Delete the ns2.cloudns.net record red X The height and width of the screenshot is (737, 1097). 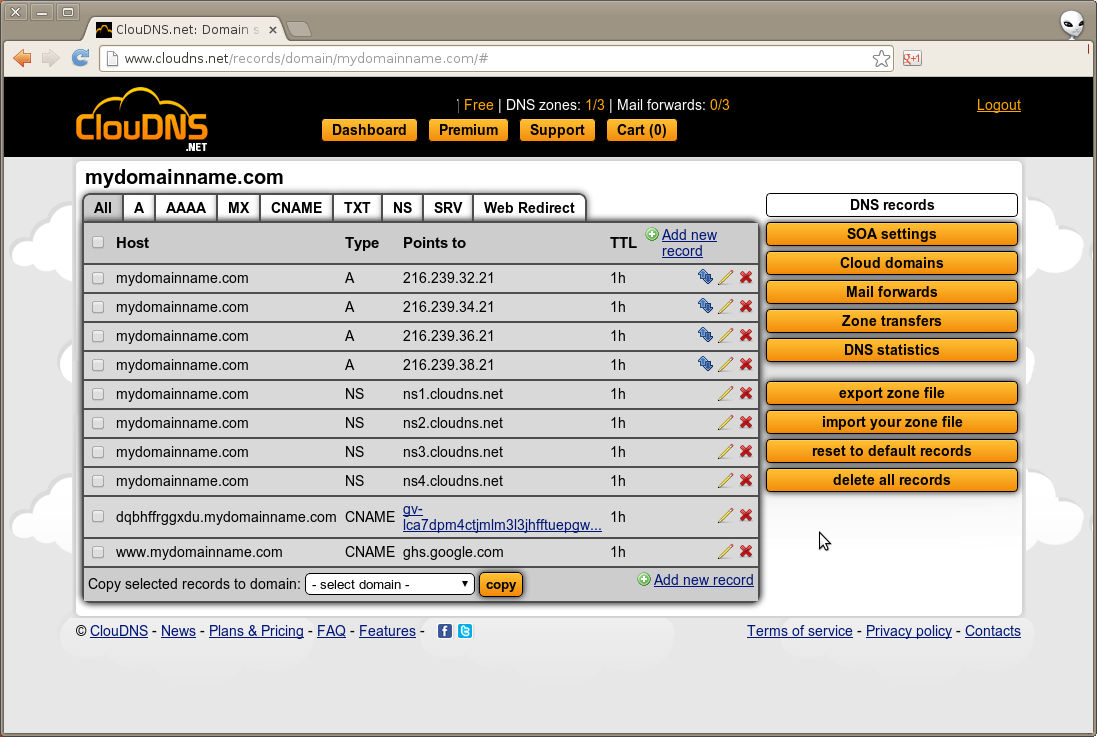(746, 422)
